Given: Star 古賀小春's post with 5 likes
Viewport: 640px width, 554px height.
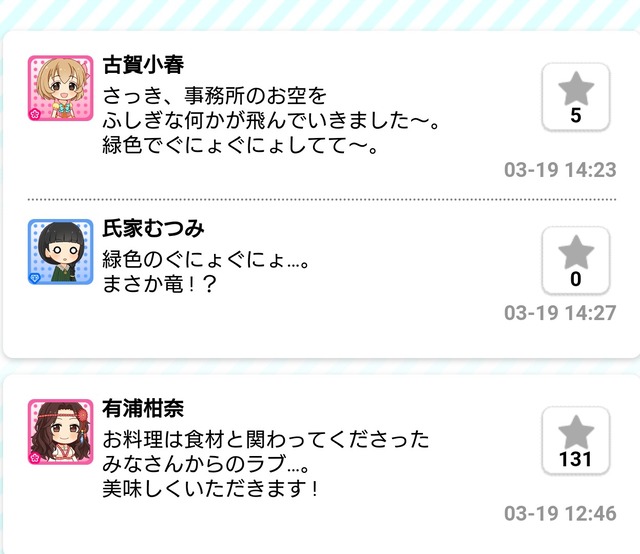Looking at the screenshot, I should (x=576, y=97).
